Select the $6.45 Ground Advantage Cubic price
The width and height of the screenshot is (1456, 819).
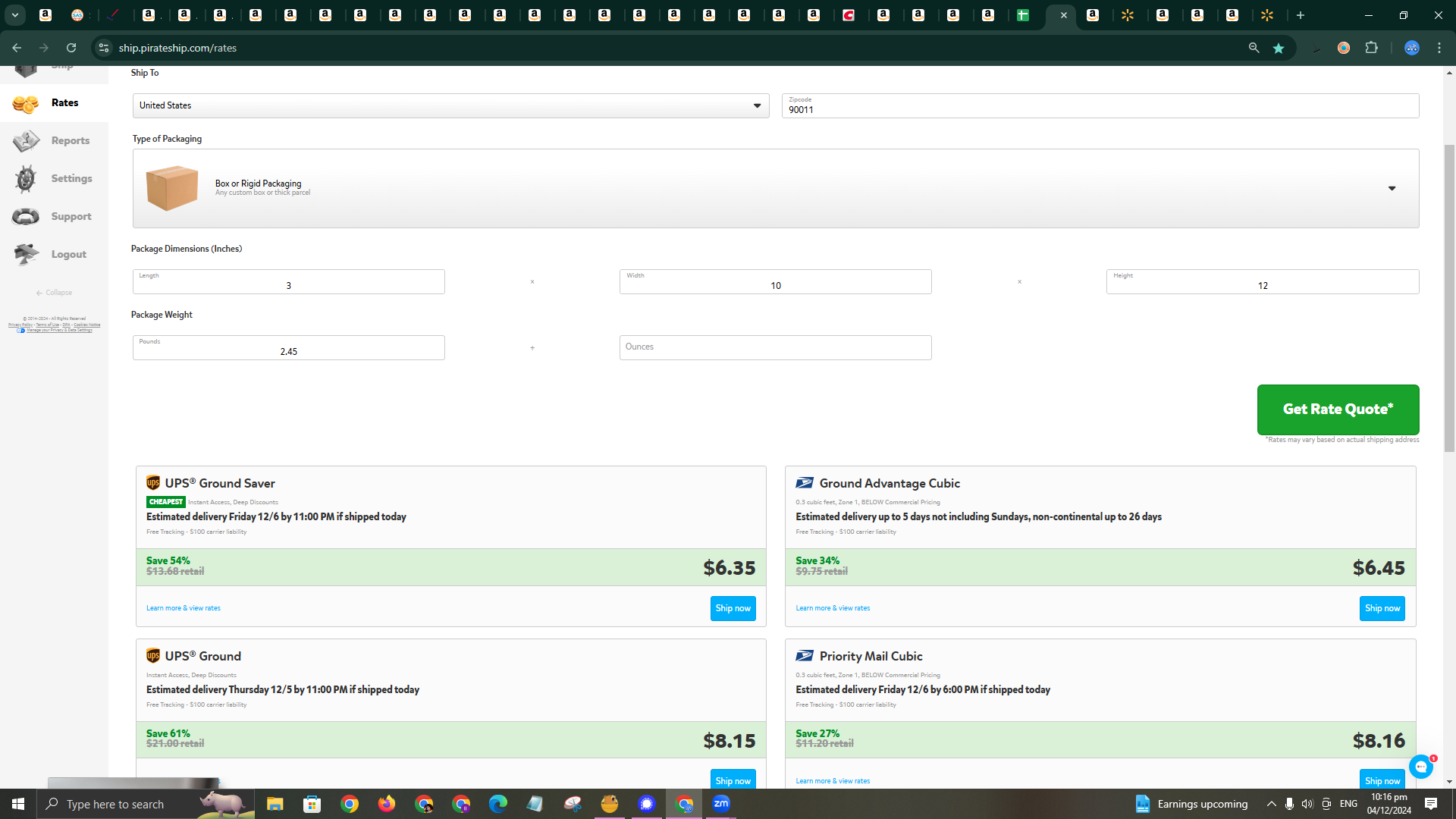[x=1379, y=568]
